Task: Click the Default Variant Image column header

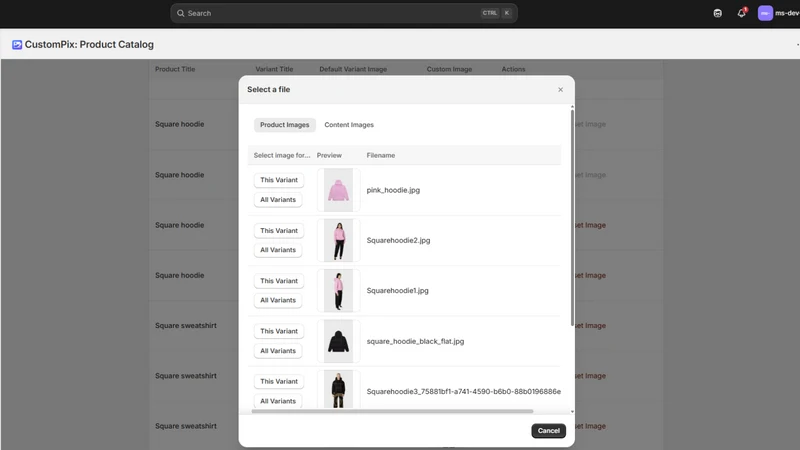Action: coord(353,69)
